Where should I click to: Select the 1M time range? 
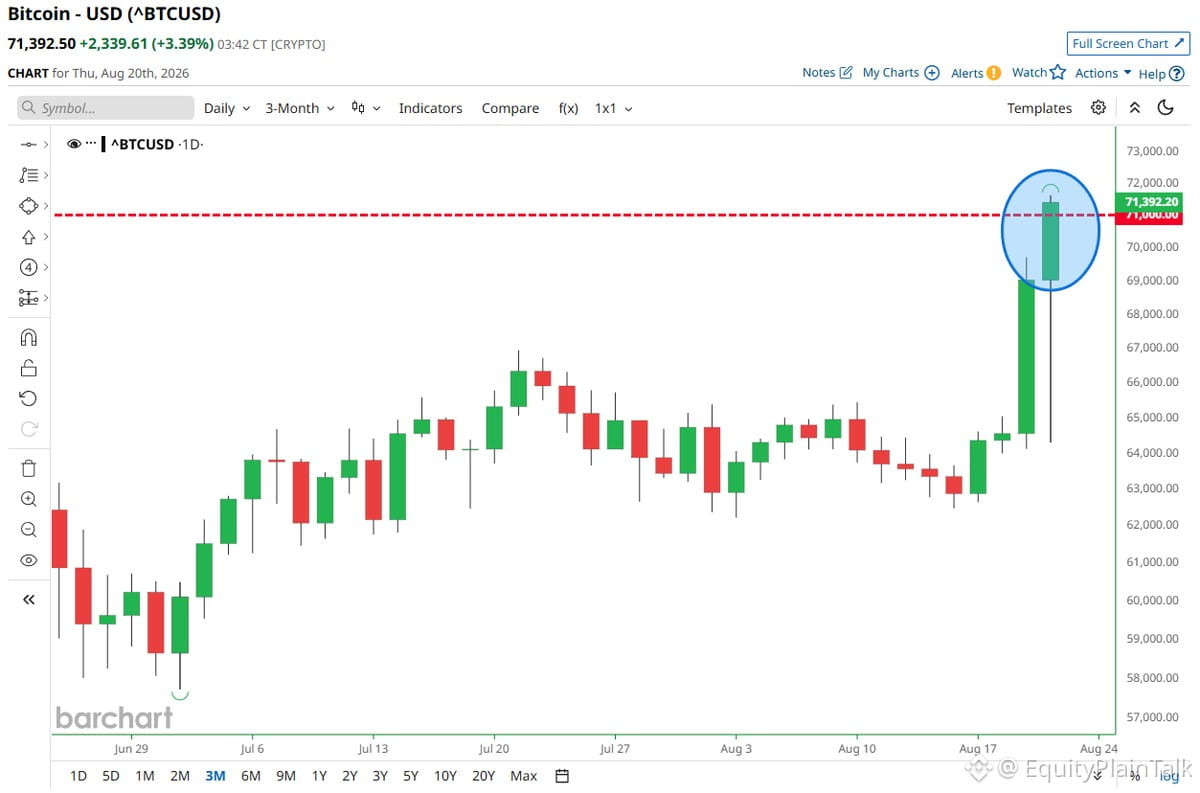tap(145, 776)
